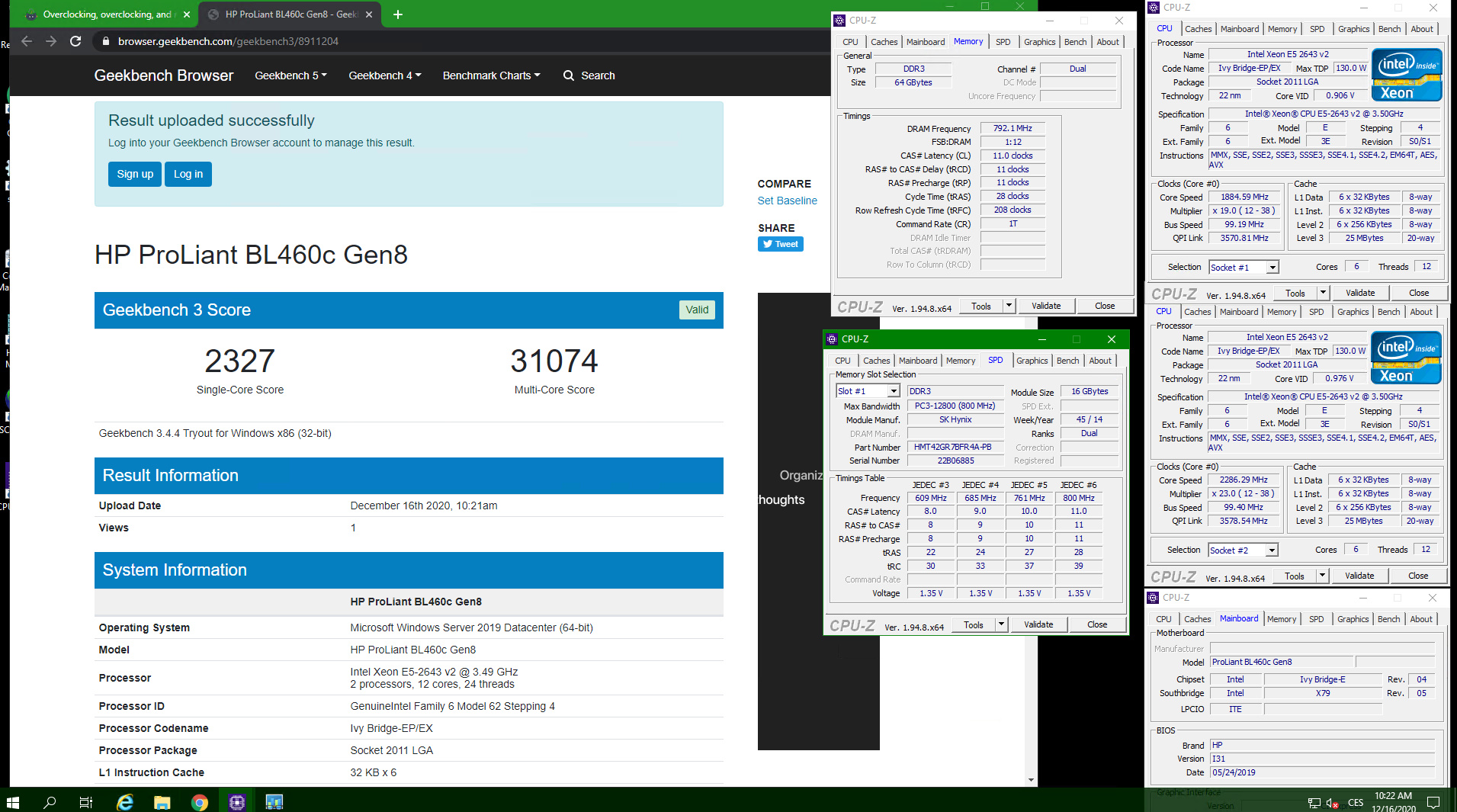1457x812 pixels.
Task: Click the Intel Xeon logo in Socket #1 window
Action: [x=1407, y=75]
